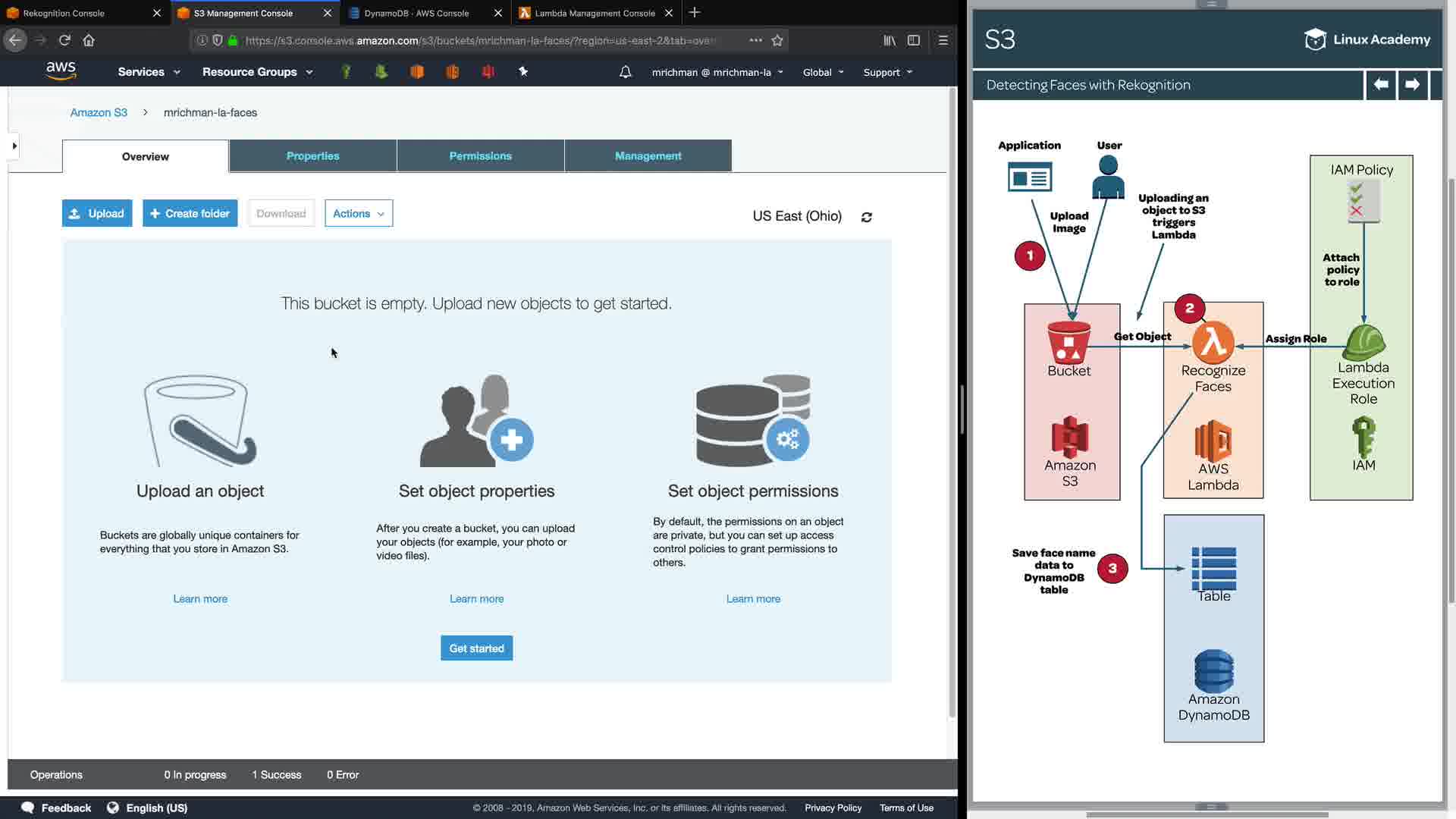The width and height of the screenshot is (1456, 819).
Task: Click the pin shortcut icon in AWS header
Action: [523, 71]
